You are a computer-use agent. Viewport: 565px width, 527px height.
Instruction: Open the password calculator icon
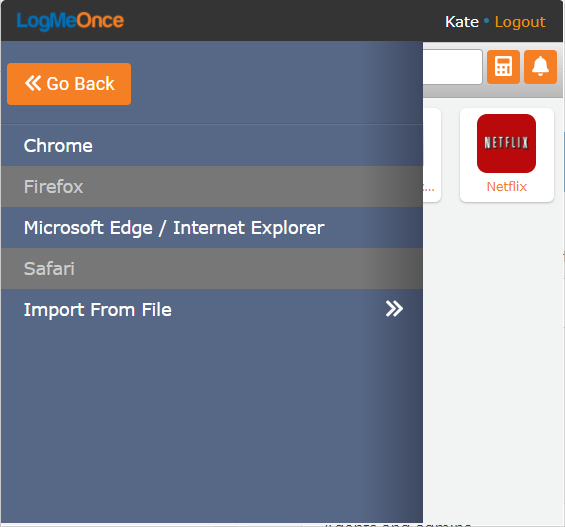[503, 67]
